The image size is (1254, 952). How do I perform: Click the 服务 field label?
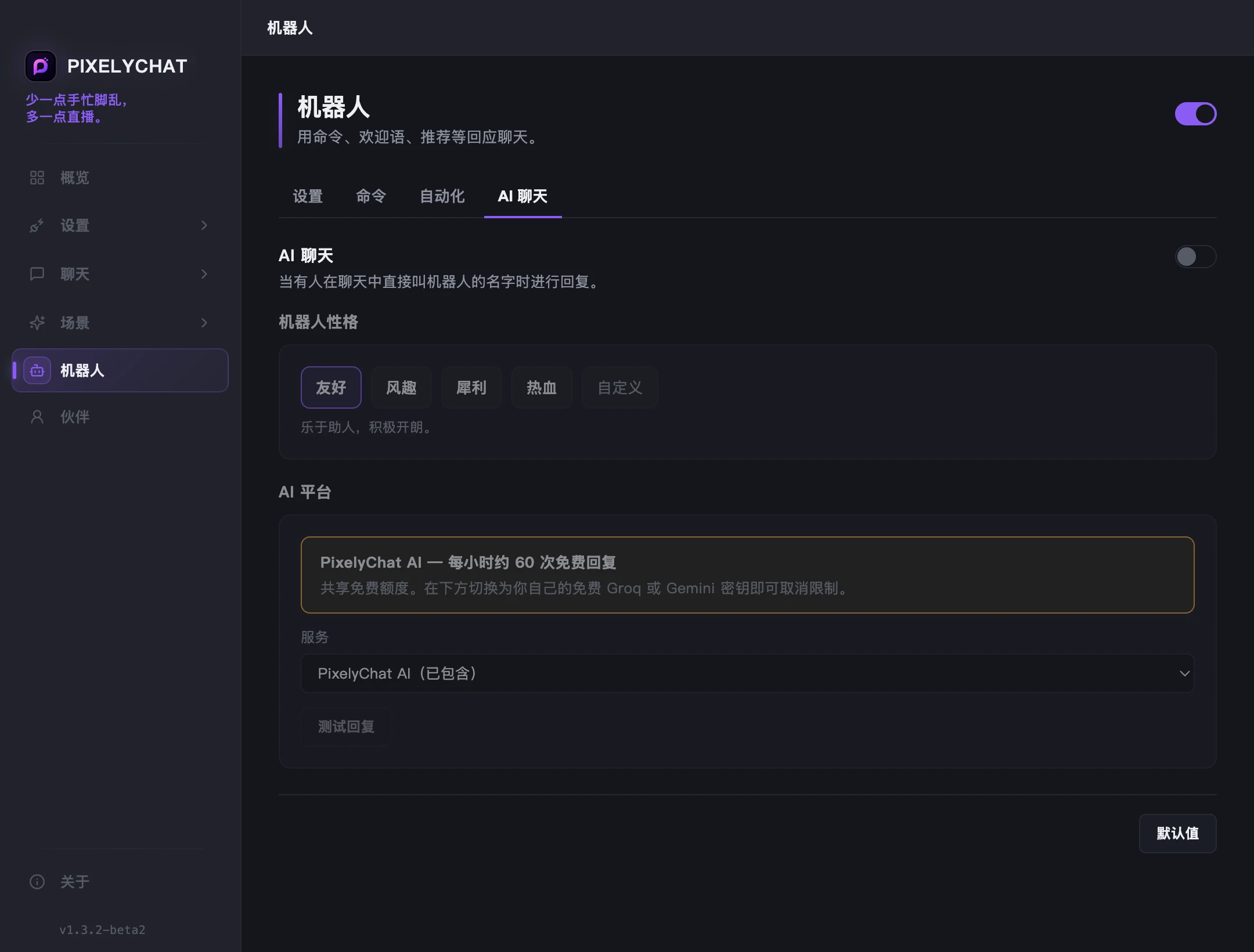pyautogui.click(x=315, y=637)
